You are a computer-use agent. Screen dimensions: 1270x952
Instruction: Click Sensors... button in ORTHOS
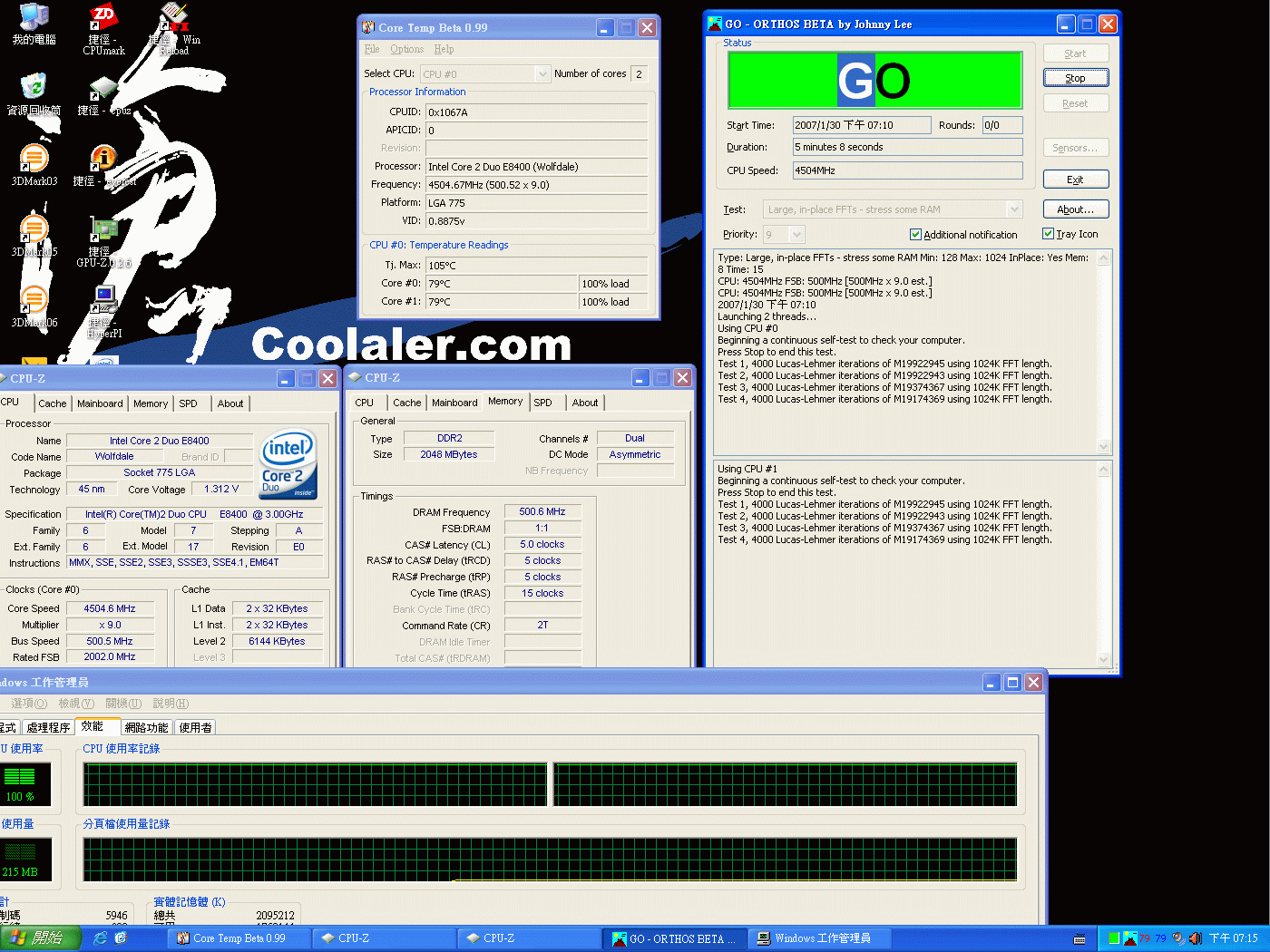point(1075,148)
